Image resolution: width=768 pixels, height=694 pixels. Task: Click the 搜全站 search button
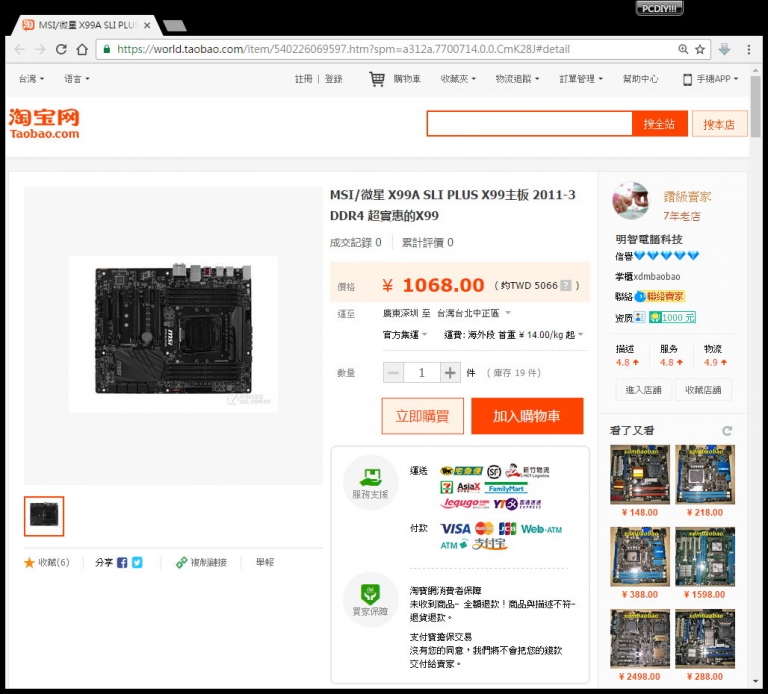click(659, 124)
